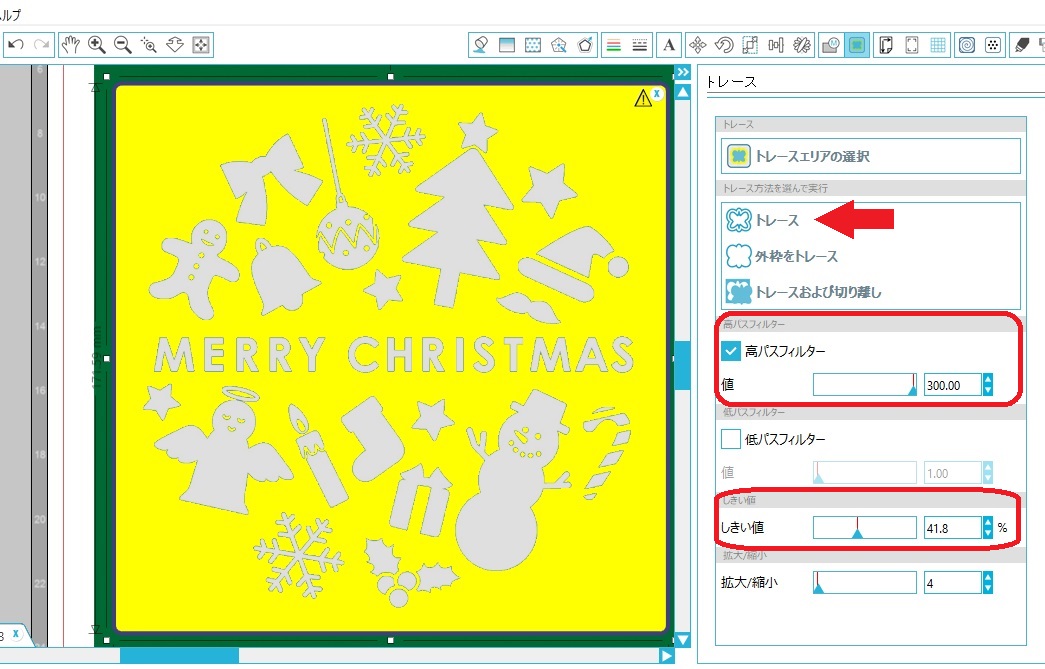
Task: Collapse the side panel with the double chevron
Action: (682, 72)
